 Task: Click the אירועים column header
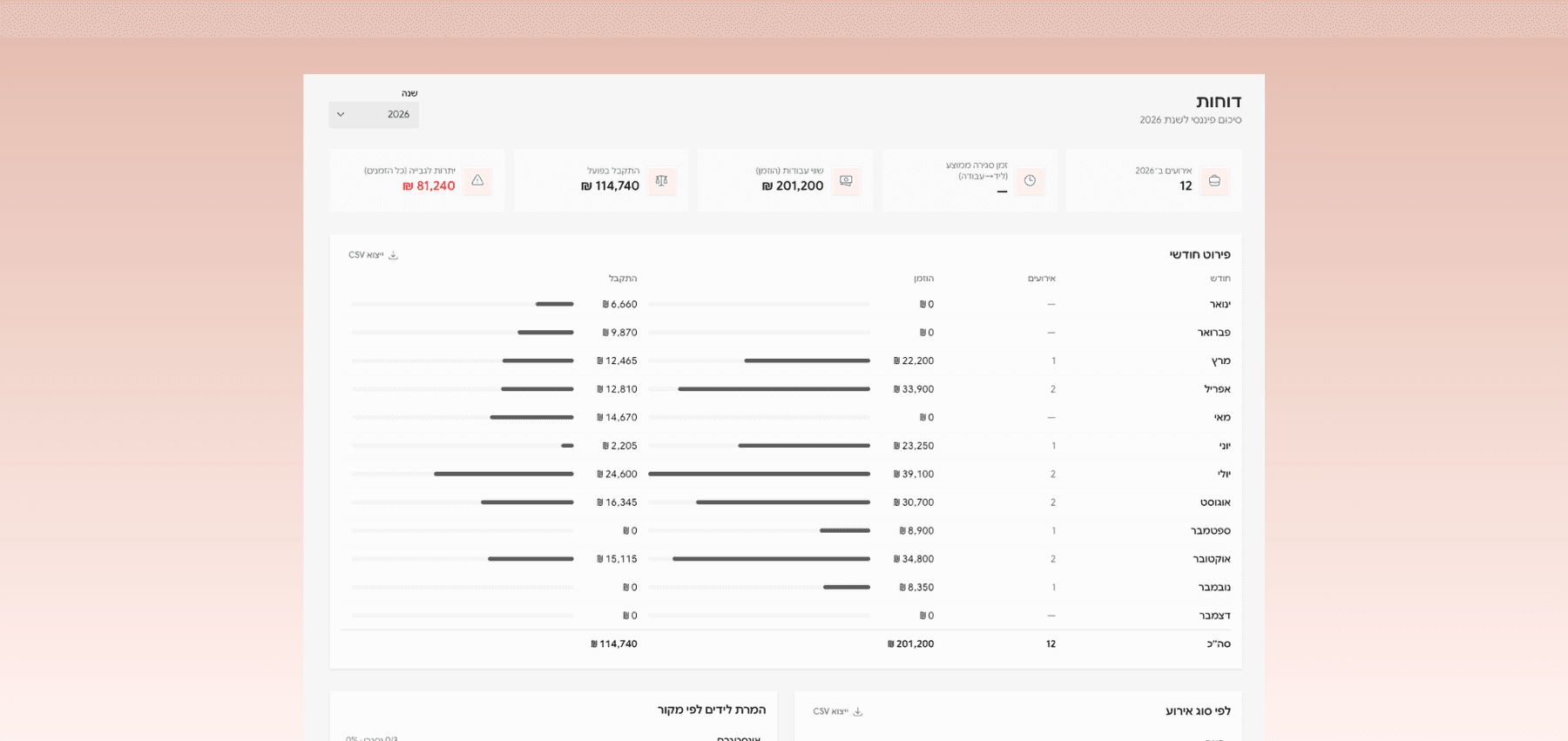pos(1042,279)
